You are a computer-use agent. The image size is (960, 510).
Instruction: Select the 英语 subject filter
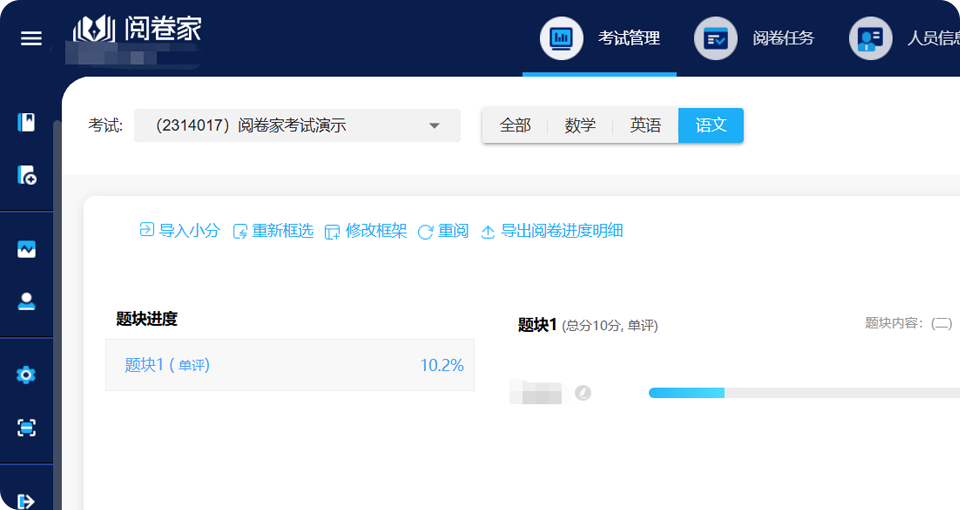coord(645,126)
